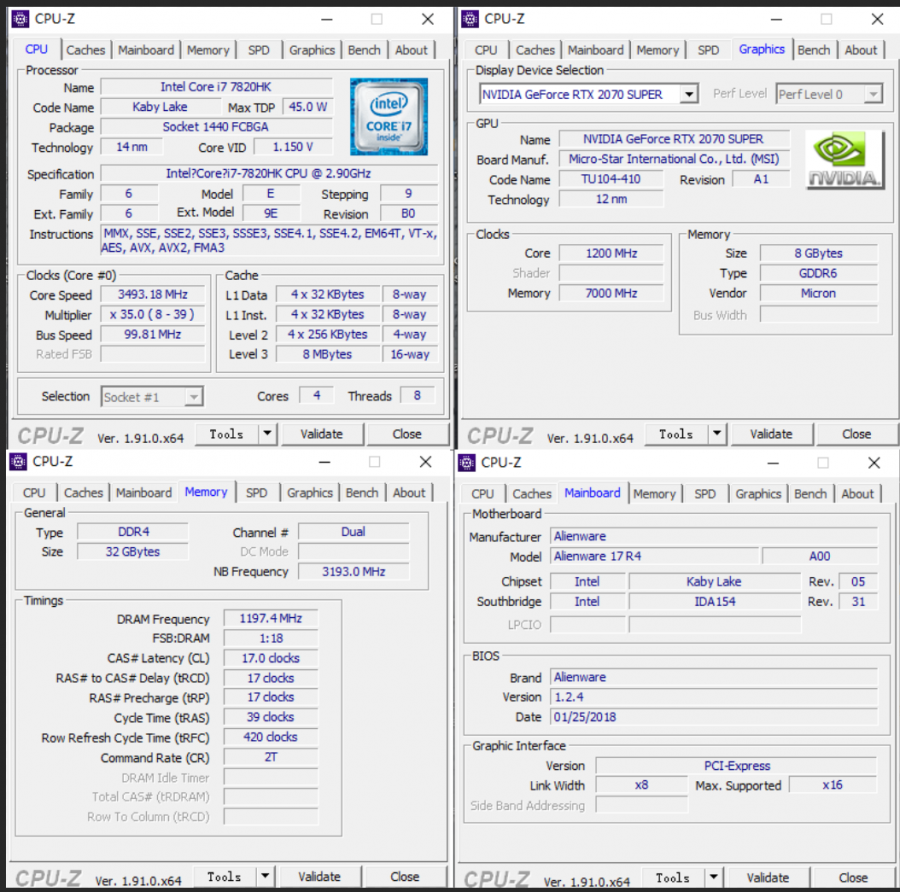Click the DRAM Frequency value 1197.4 MHz
Image resolution: width=900 pixels, height=892 pixels.
[x=270, y=618]
